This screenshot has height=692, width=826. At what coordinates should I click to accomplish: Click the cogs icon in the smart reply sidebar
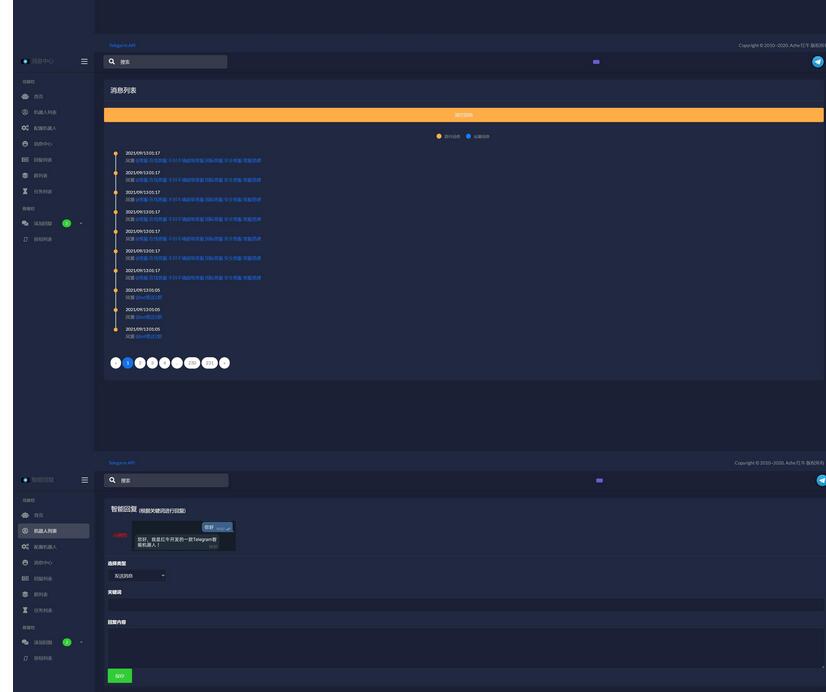point(25,547)
